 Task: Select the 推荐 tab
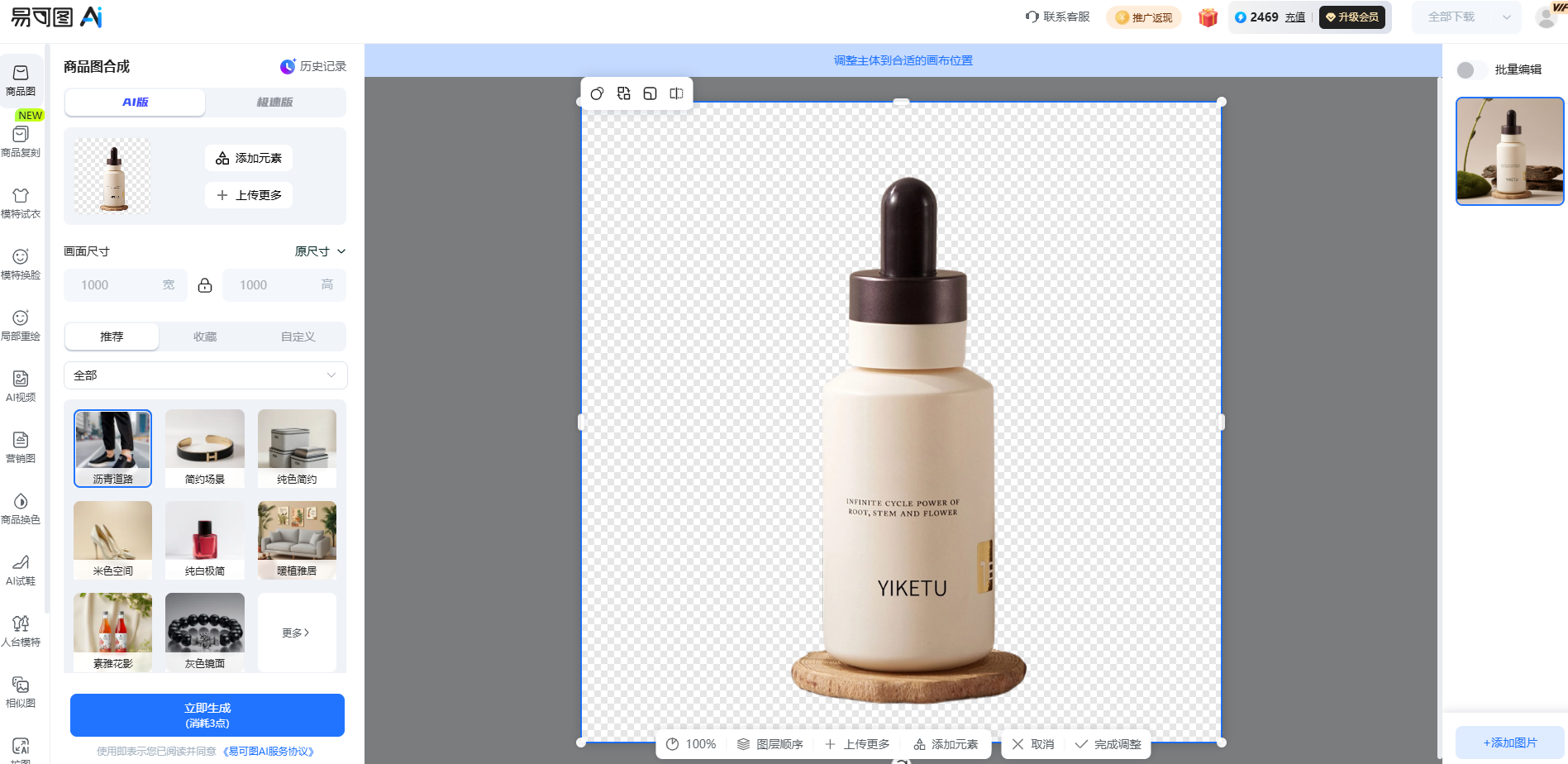[112, 337]
